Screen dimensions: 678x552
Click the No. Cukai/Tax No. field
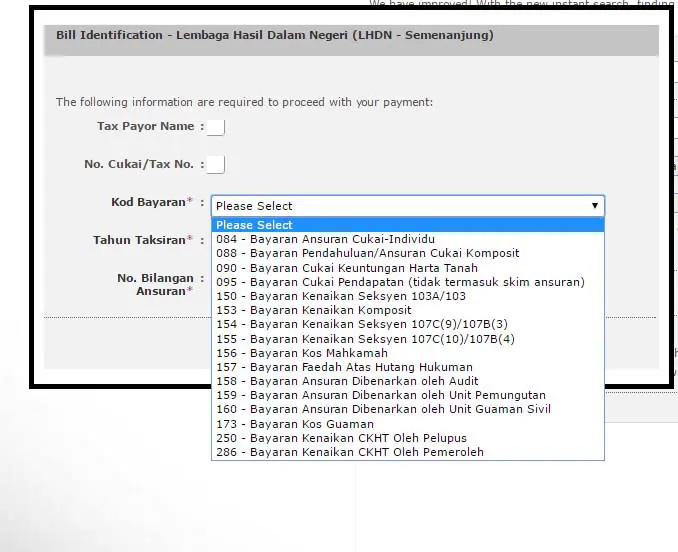216,165
